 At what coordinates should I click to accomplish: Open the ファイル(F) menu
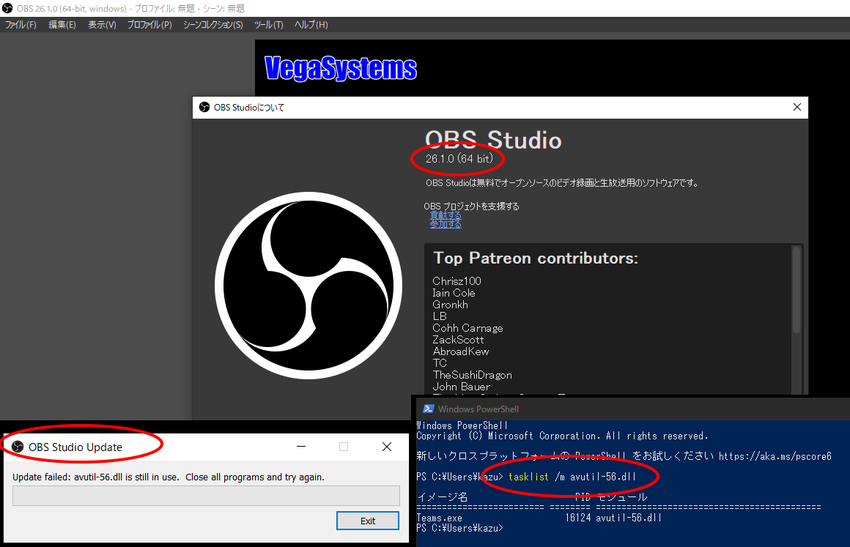[x=21, y=25]
